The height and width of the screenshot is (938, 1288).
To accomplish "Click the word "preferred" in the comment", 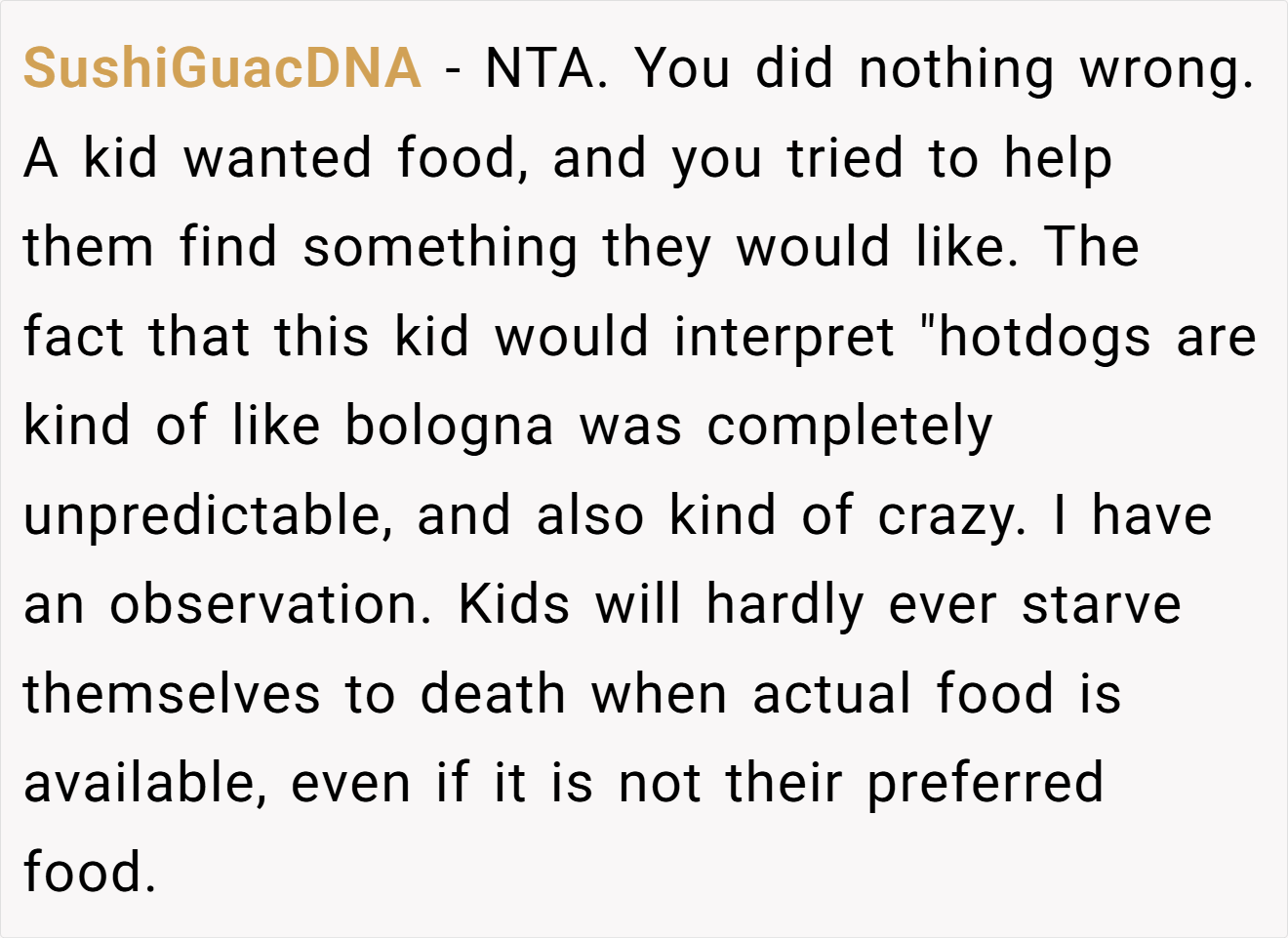I will pyautogui.click(x=986, y=786).
